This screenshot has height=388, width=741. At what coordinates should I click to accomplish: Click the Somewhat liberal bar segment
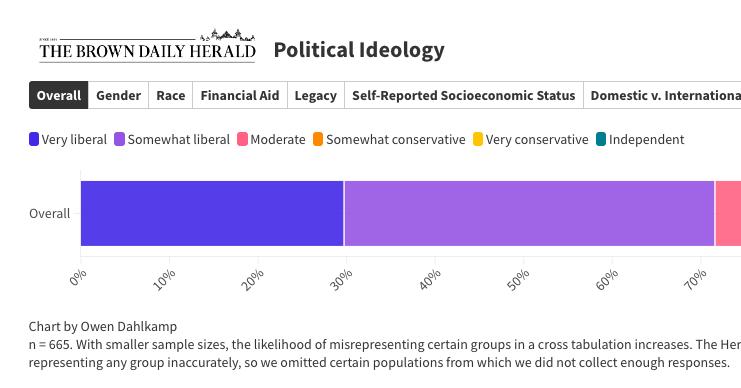tap(529, 213)
